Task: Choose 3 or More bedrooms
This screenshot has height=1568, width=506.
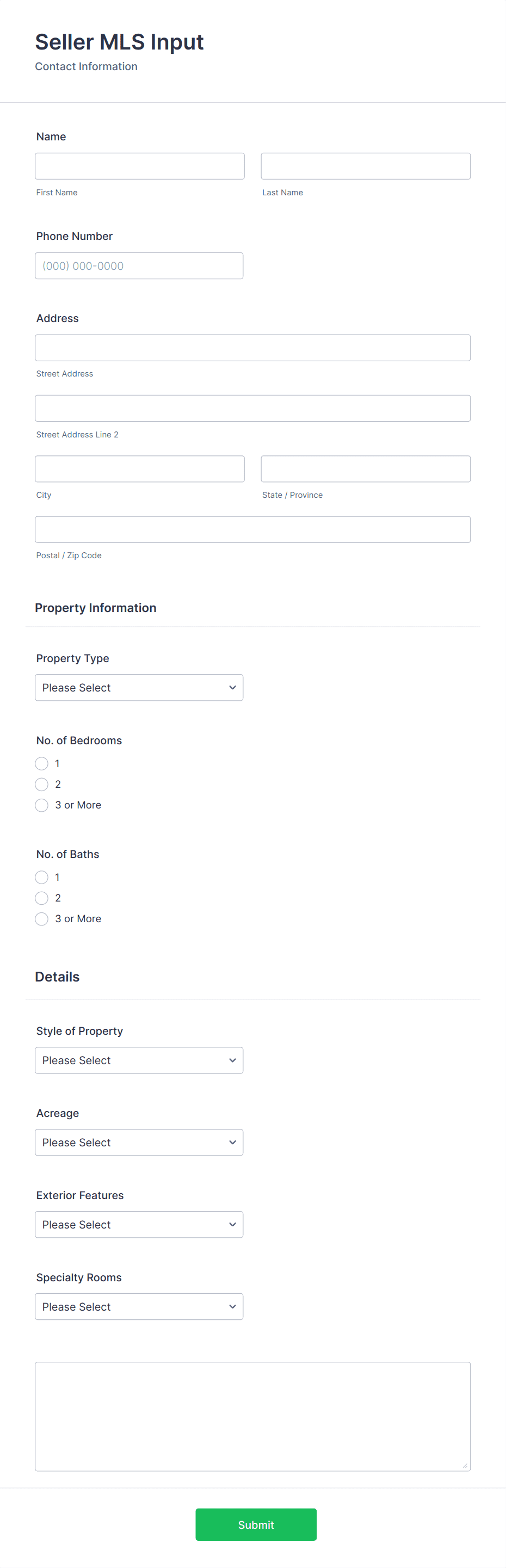Action: tap(41, 805)
